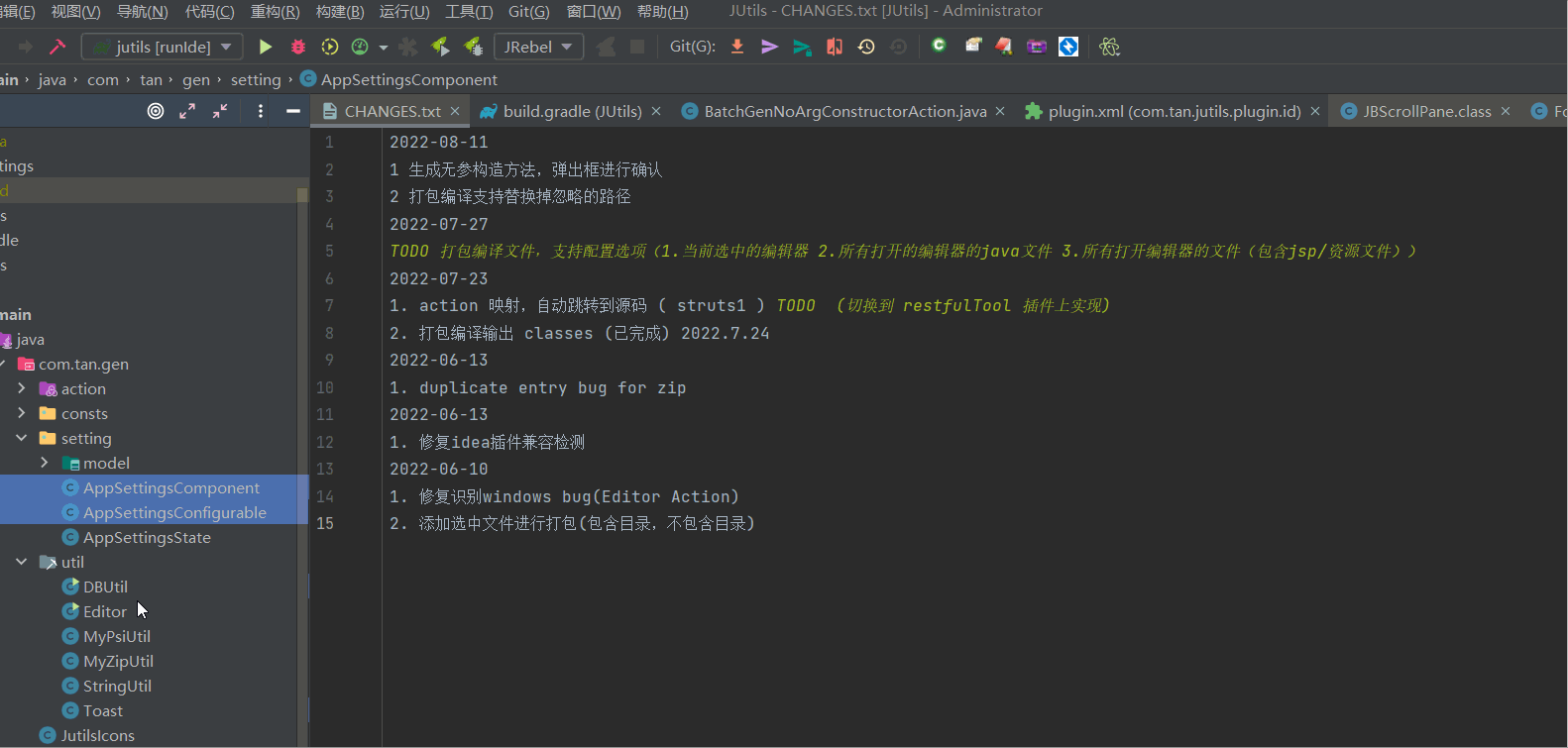Run with coverage icon
Image resolution: width=1568 pixels, height=748 pixels.
(x=330, y=47)
